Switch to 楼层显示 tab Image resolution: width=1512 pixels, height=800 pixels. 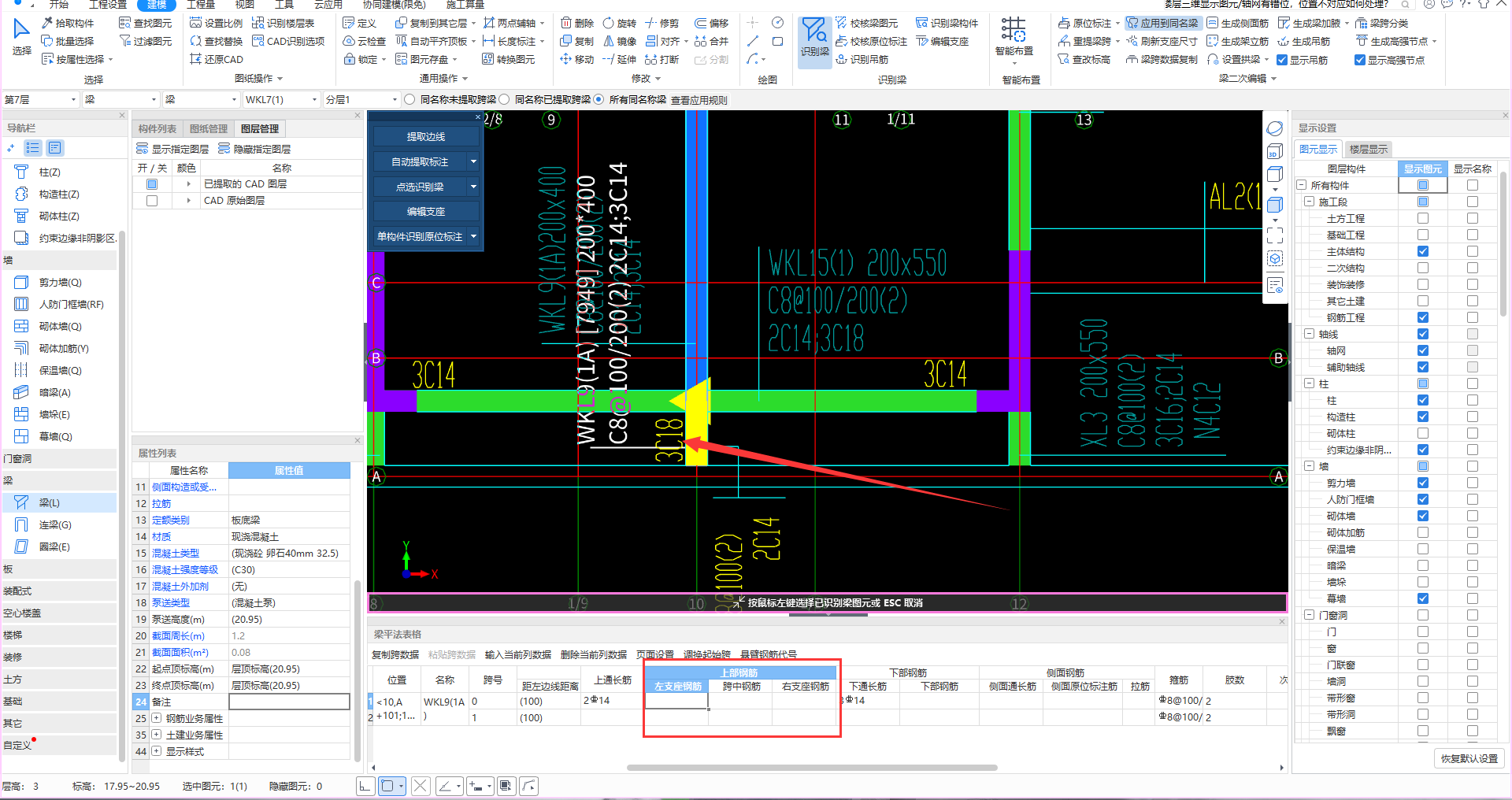pyautogui.click(x=1369, y=149)
